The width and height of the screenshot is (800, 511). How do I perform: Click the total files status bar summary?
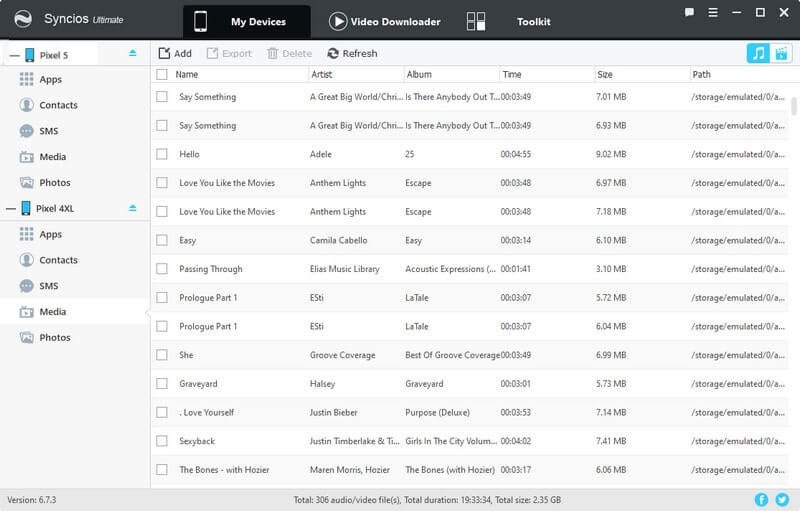[x=427, y=500]
